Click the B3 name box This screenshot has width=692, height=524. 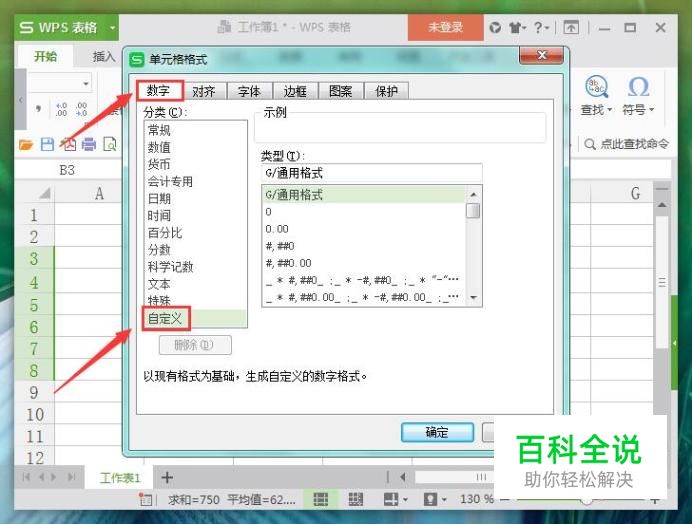pyautogui.click(x=67, y=170)
